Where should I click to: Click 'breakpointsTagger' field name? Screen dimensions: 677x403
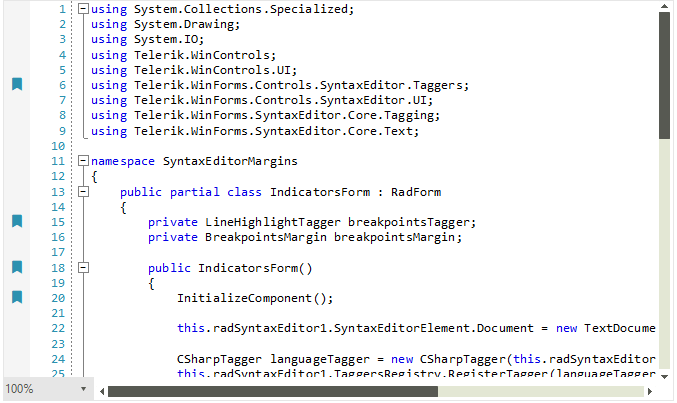click(408, 222)
